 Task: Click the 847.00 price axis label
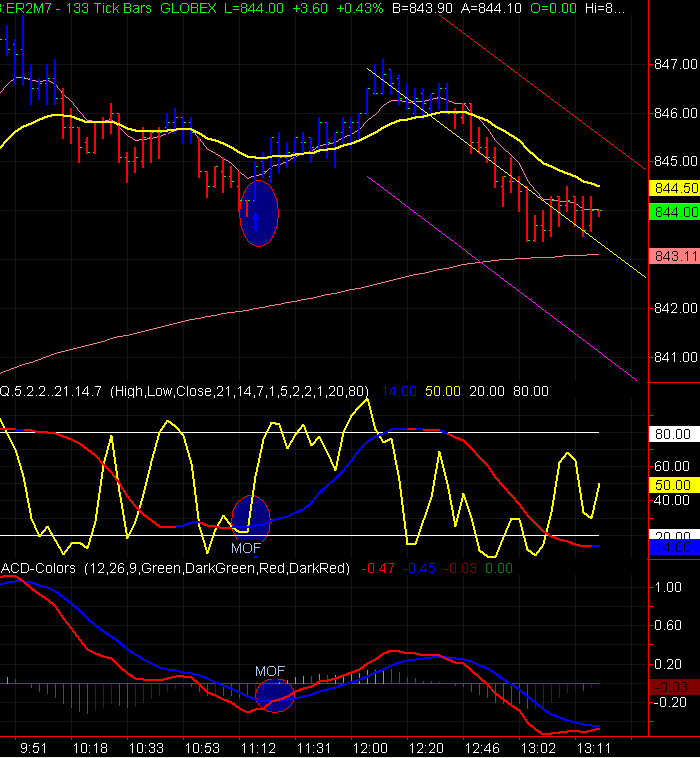pos(675,64)
